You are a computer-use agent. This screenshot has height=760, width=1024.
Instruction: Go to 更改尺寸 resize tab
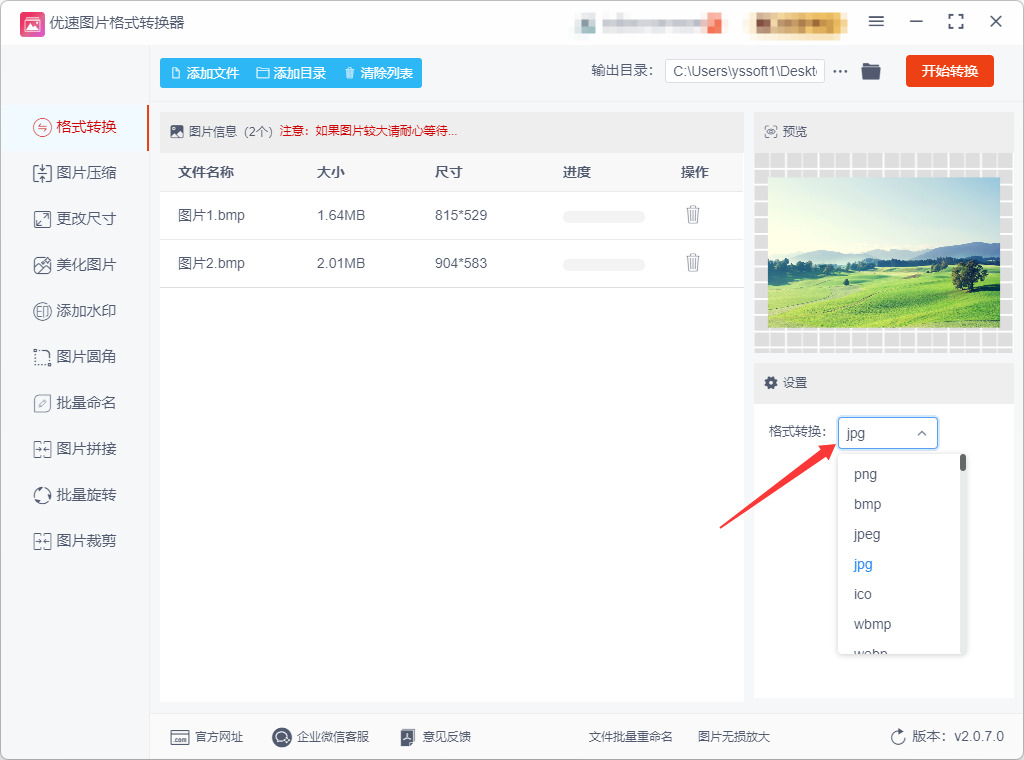click(x=74, y=219)
